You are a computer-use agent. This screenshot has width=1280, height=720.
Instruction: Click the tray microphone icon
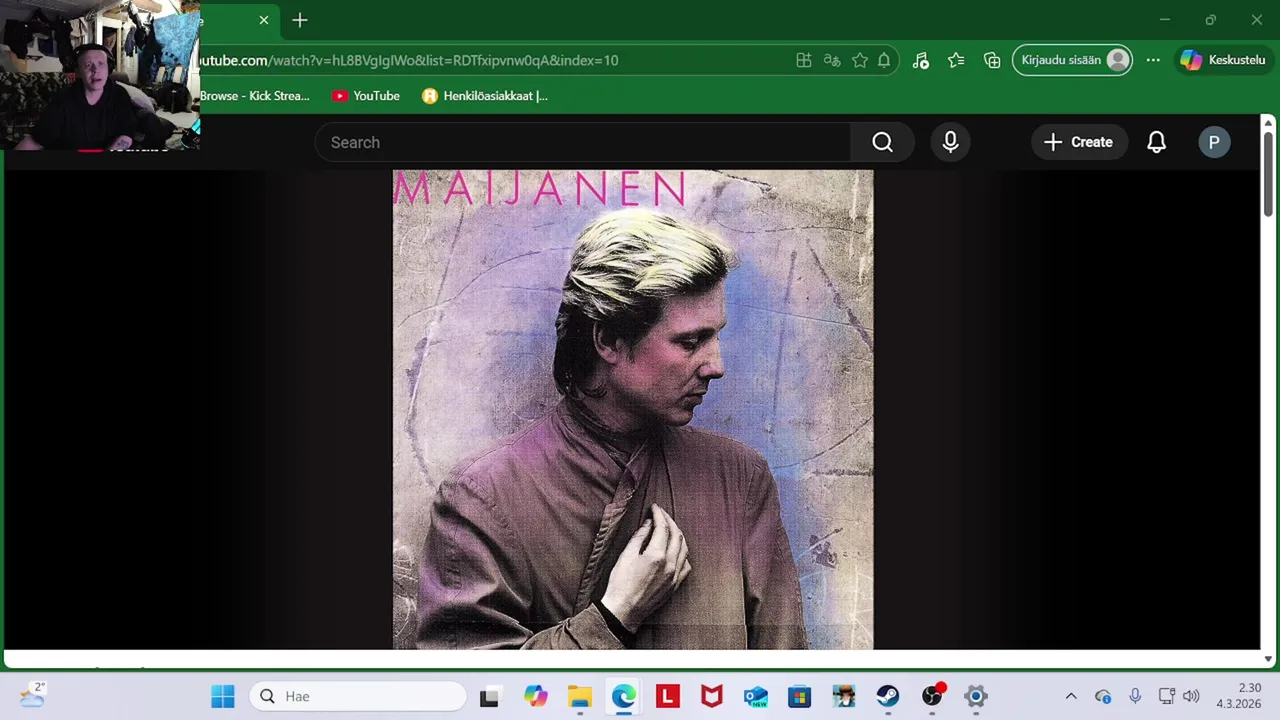tap(1135, 696)
